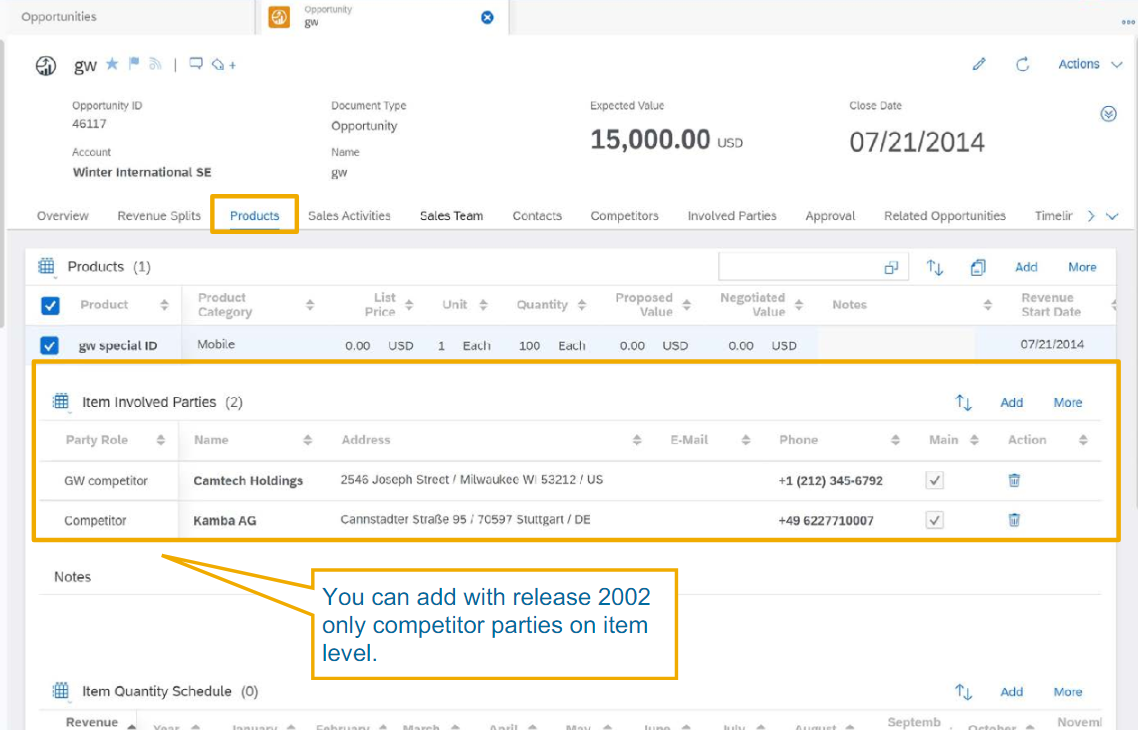Toggle the select-all products checkbox

[x=50, y=305]
